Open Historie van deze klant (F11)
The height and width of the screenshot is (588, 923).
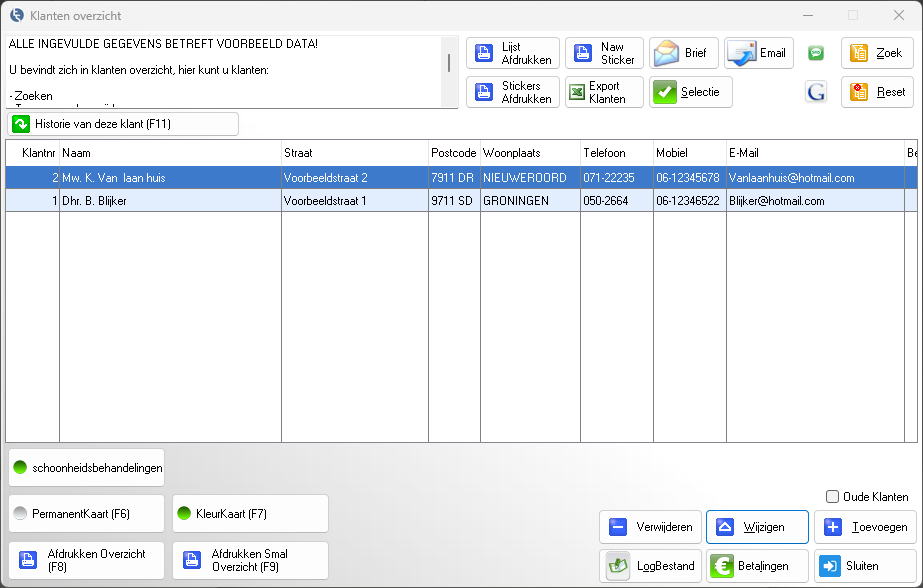click(x=123, y=124)
